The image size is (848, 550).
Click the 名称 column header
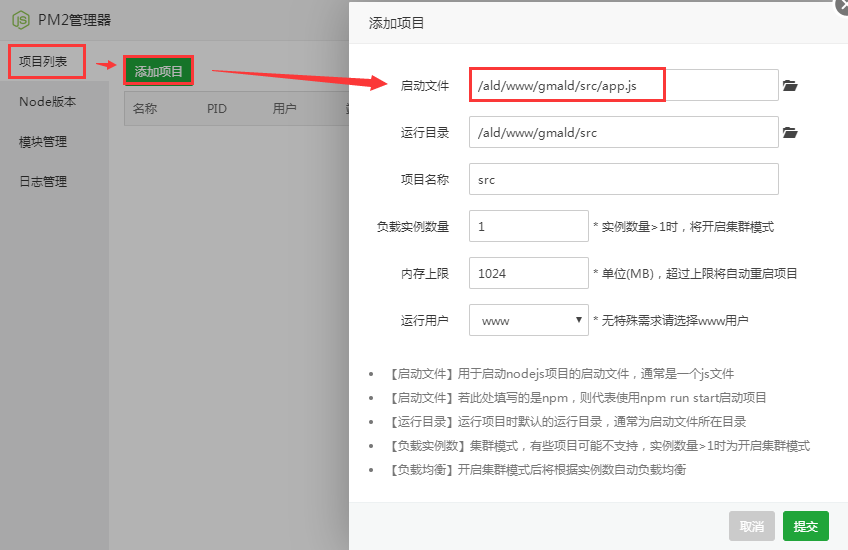145,108
